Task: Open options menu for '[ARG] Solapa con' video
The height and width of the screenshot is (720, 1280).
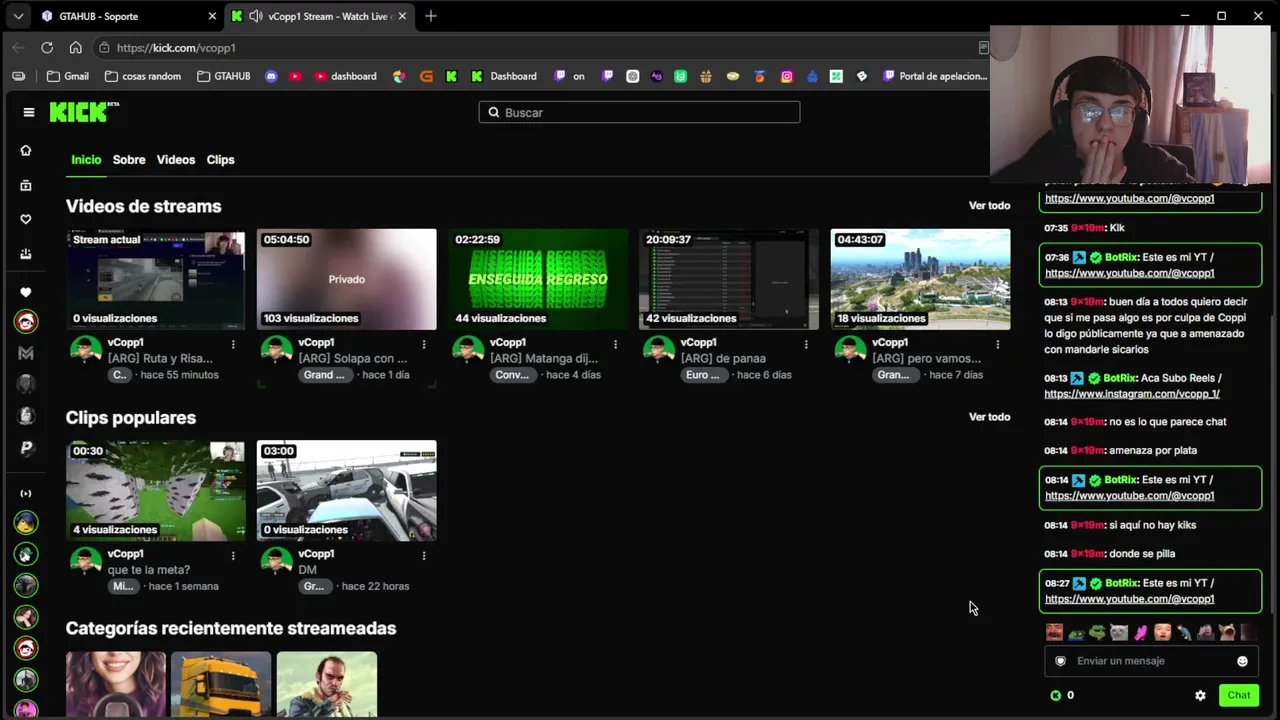Action: coord(424,345)
